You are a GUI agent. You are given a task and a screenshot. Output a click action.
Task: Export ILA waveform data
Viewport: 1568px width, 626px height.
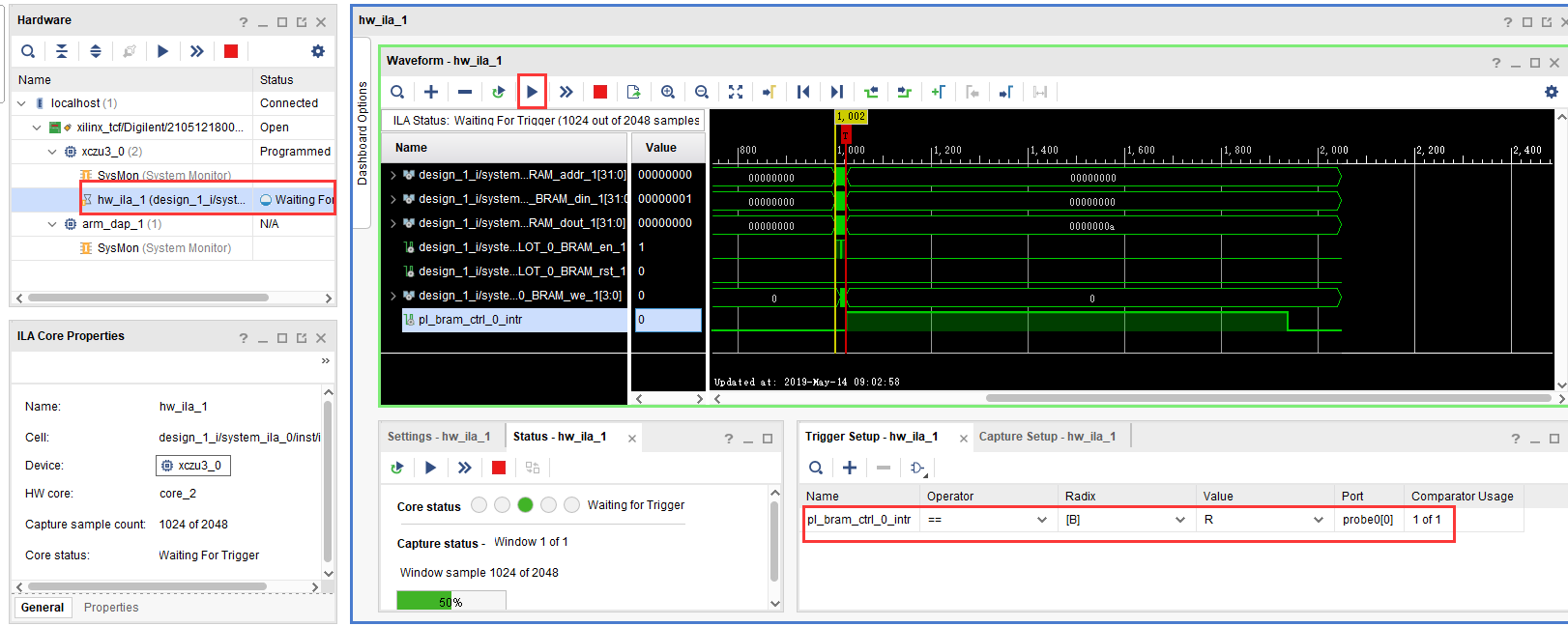click(x=633, y=92)
